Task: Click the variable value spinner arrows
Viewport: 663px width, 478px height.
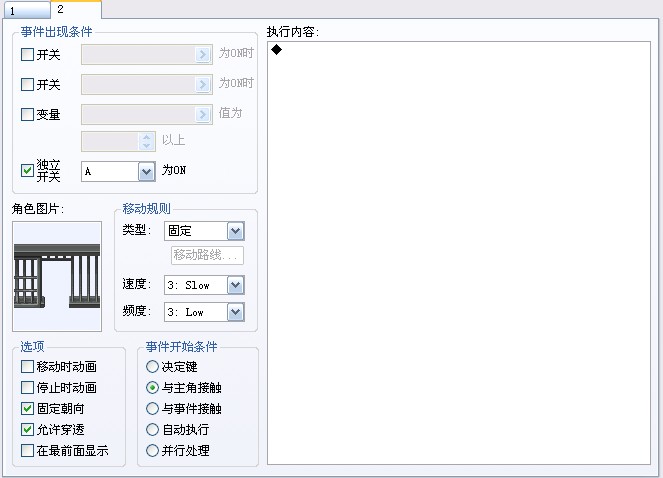Action: pos(146,141)
